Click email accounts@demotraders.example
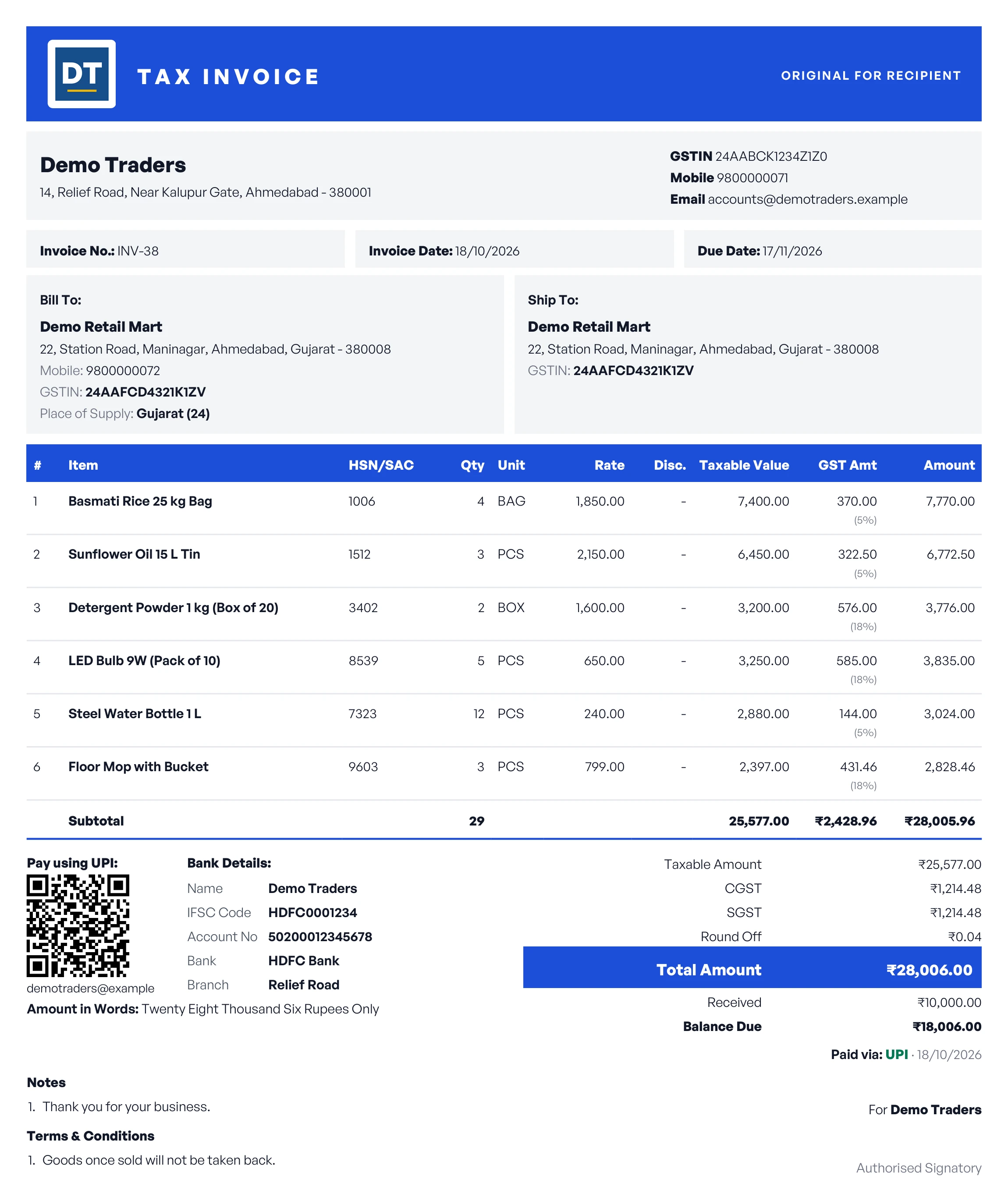The image size is (1008, 1201). pos(807,199)
